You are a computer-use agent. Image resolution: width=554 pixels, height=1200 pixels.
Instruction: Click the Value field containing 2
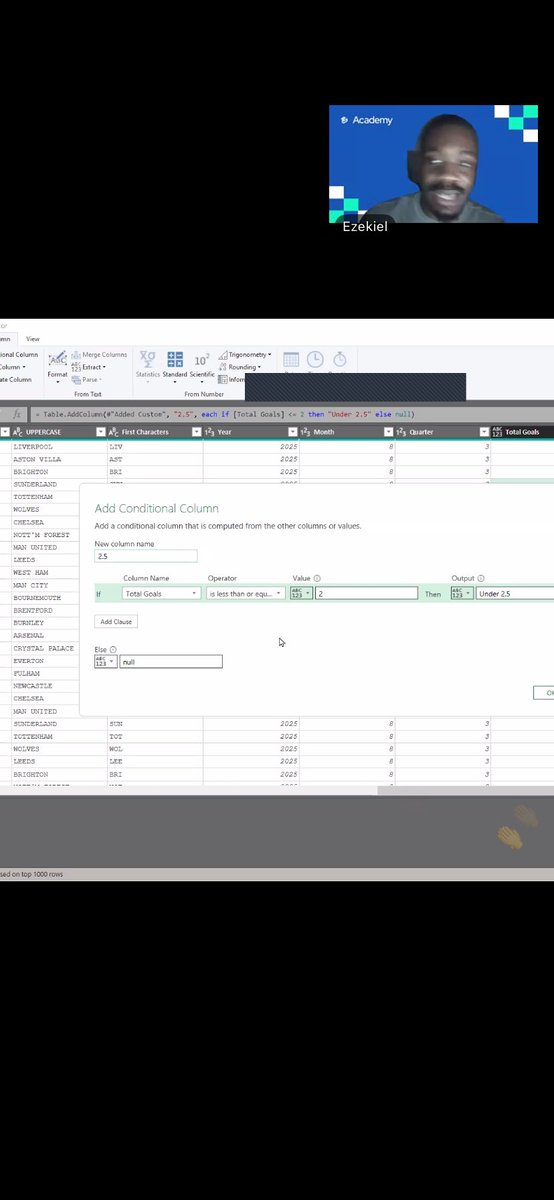(366, 593)
